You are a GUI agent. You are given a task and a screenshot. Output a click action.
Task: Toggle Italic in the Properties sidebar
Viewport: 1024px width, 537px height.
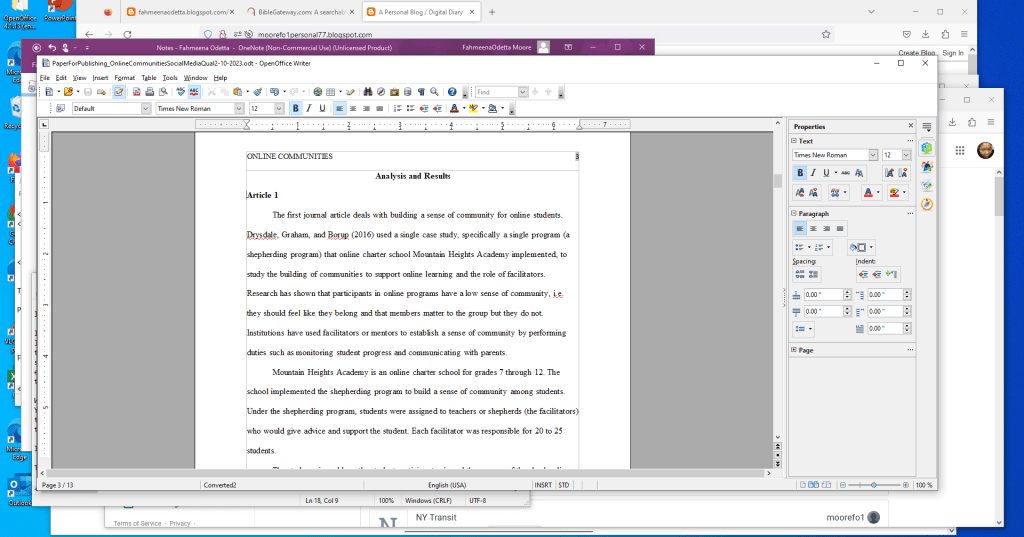click(x=813, y=173)
